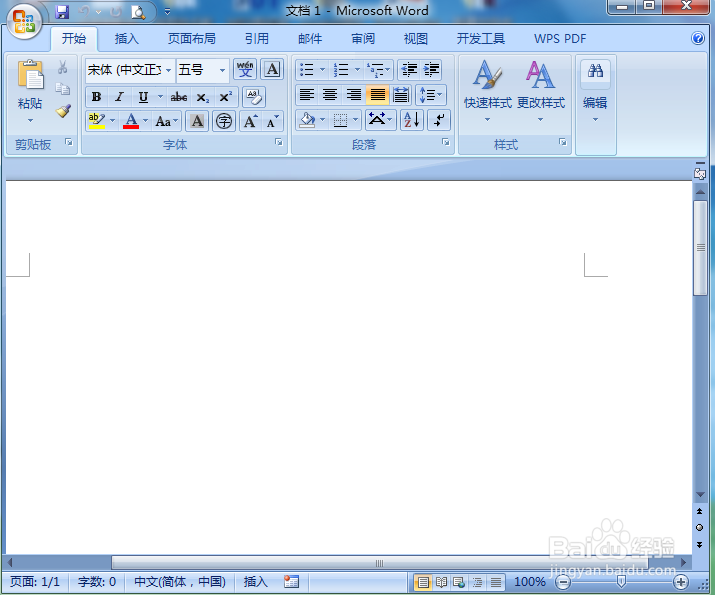The height and width of the screenshot is (595, 715).
Task: Grow font size with large A
Action: coord(250,121)
